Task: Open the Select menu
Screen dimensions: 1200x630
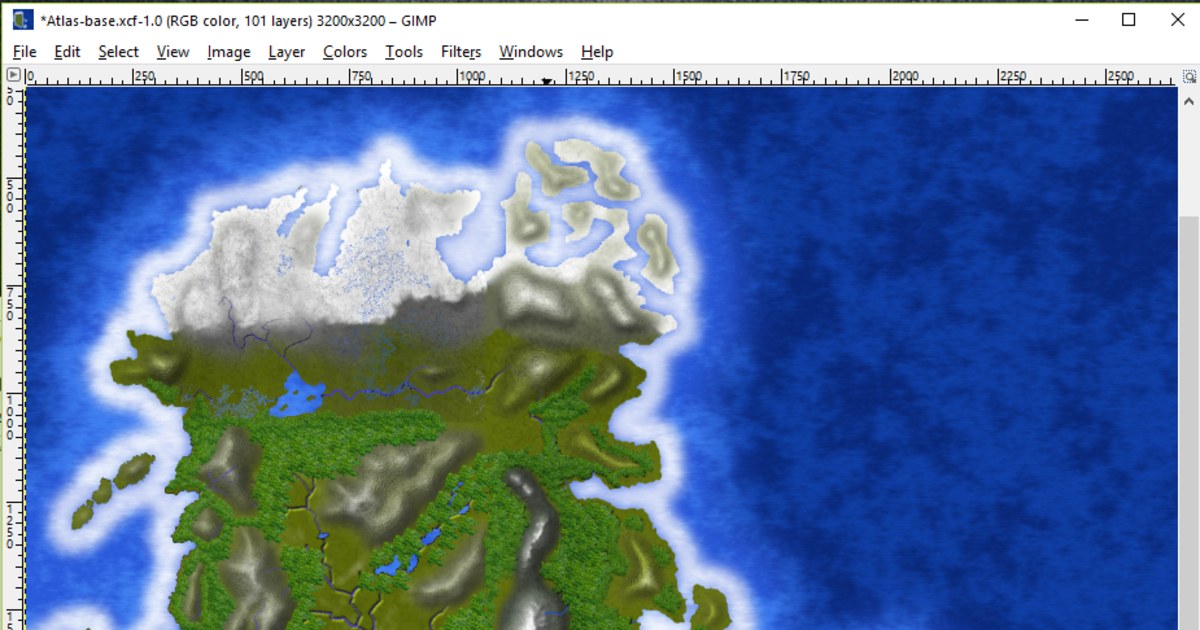Action: coord(118,51)
